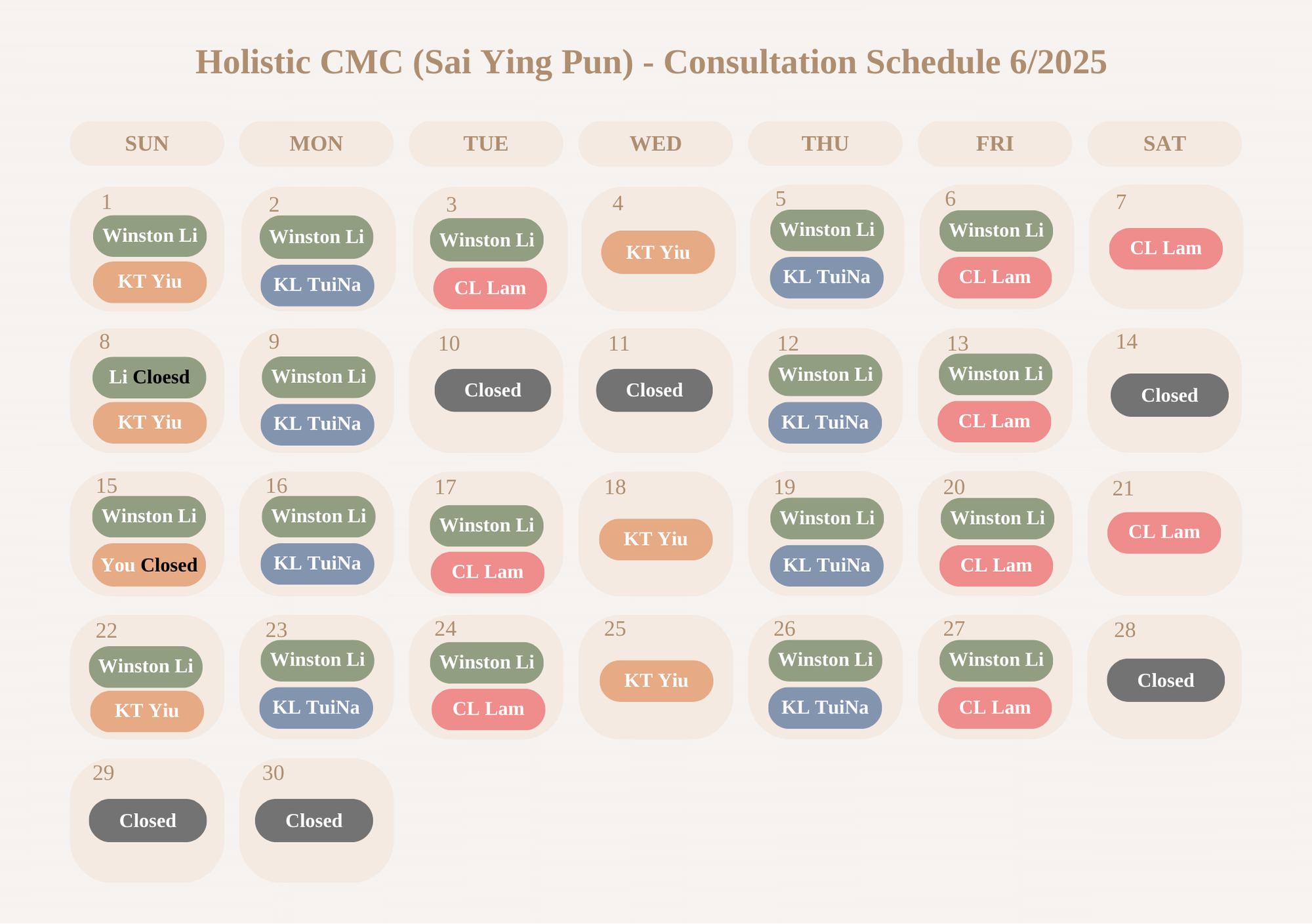Select KL TuiNa on Monday the 2nd

coord(317,285)
